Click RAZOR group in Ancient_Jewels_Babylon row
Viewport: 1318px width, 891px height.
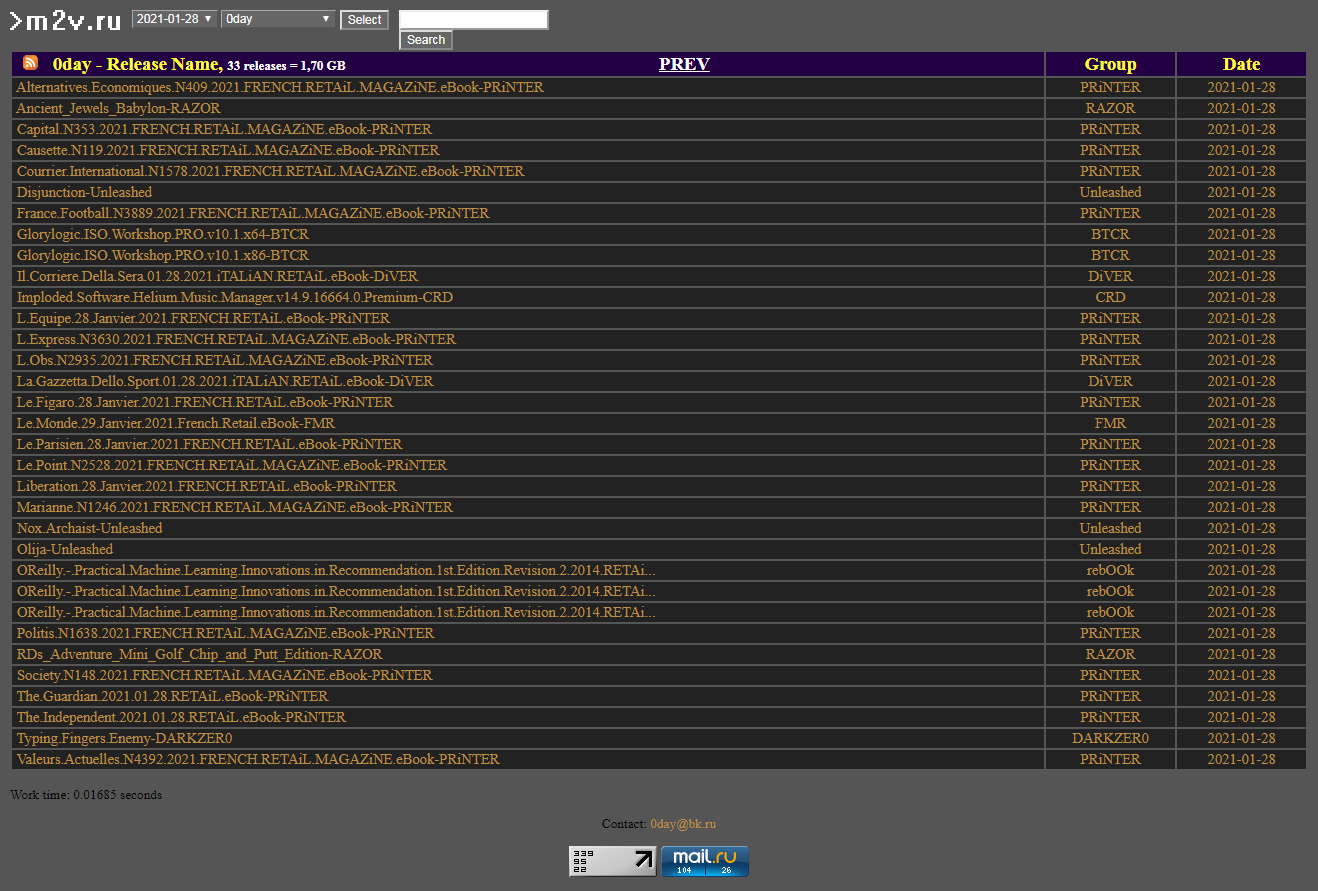click(1110, 108)
